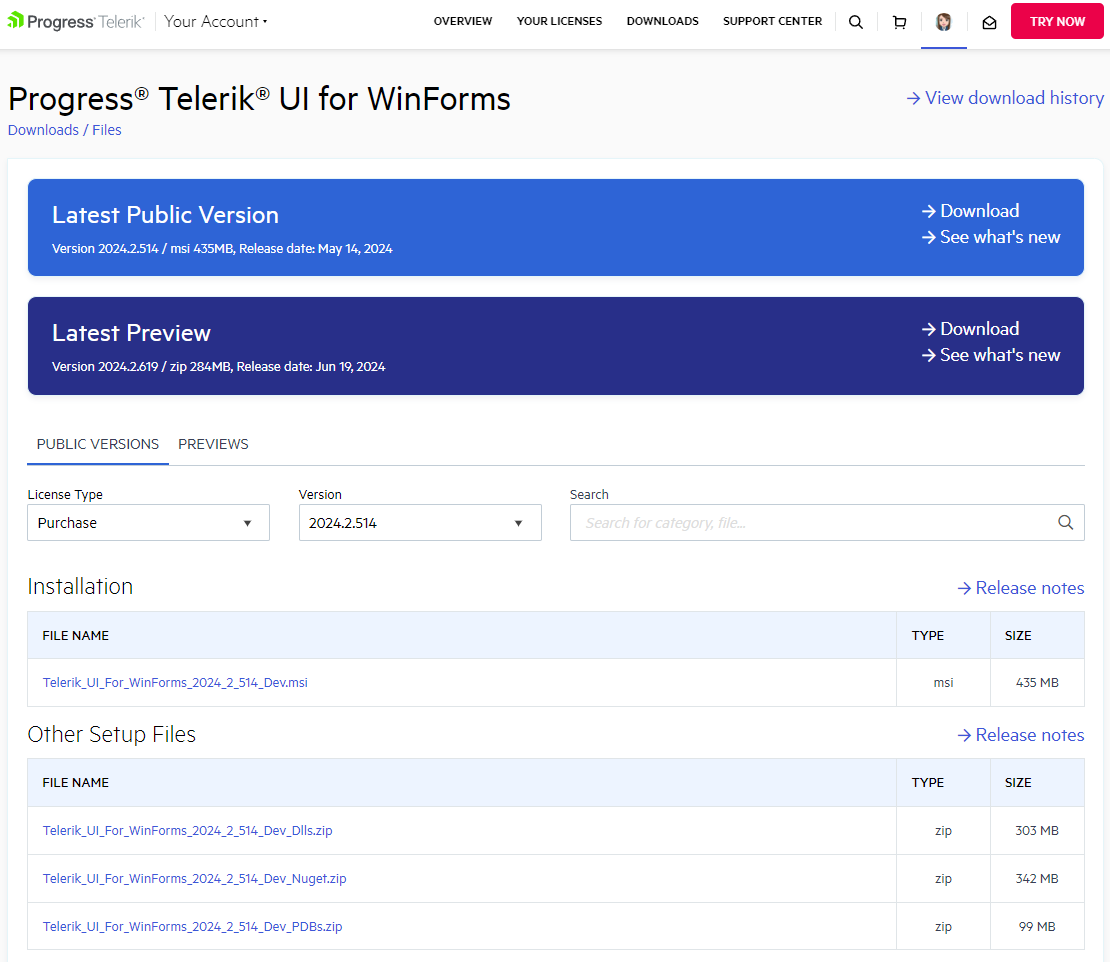Screen dimensions: 1110x962
Task: See what's new for Latest Preview
Action: click(991, 355)
